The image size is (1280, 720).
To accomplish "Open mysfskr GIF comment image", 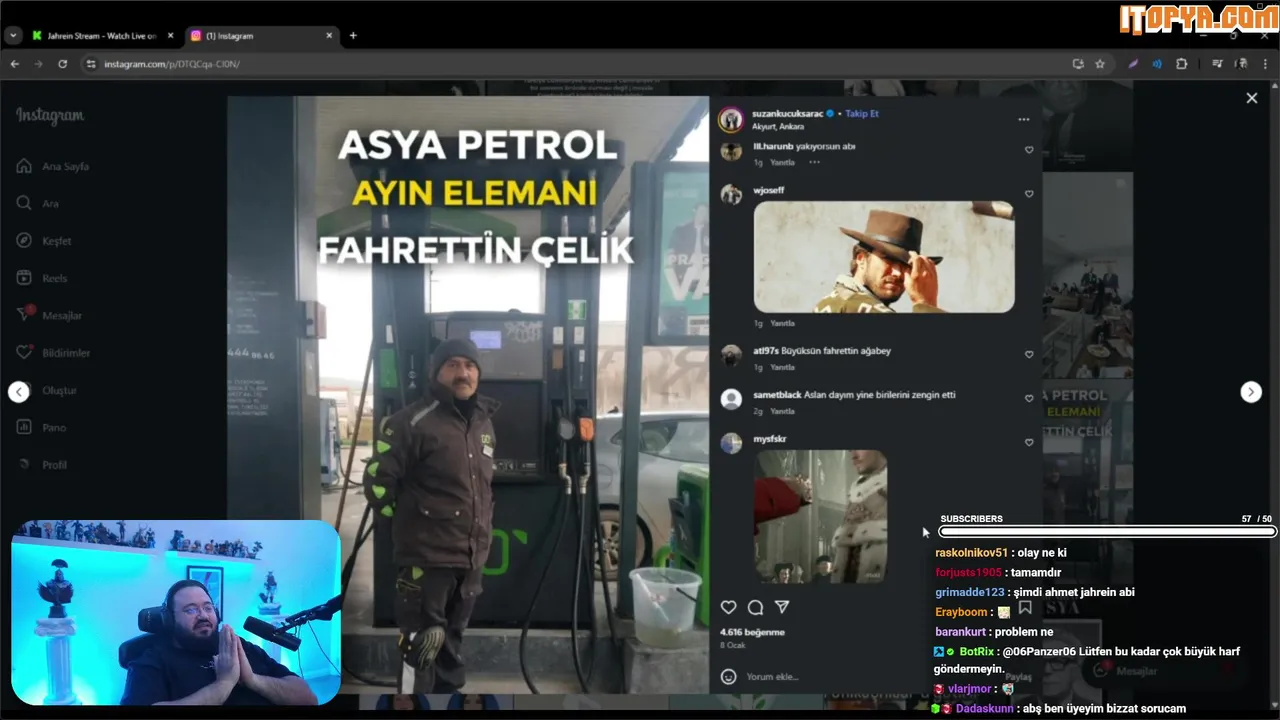I will [820, 516].
